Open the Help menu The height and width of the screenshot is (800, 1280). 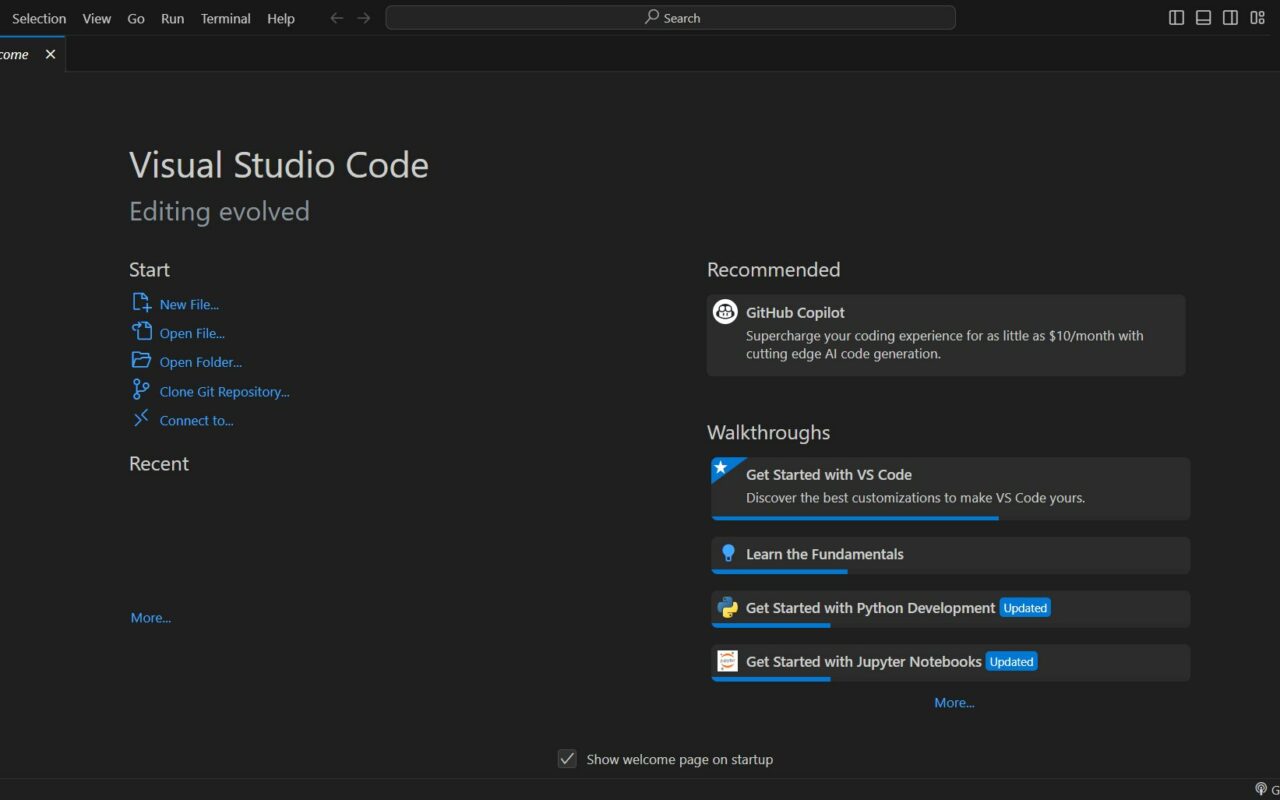click(x=281, y=18)
